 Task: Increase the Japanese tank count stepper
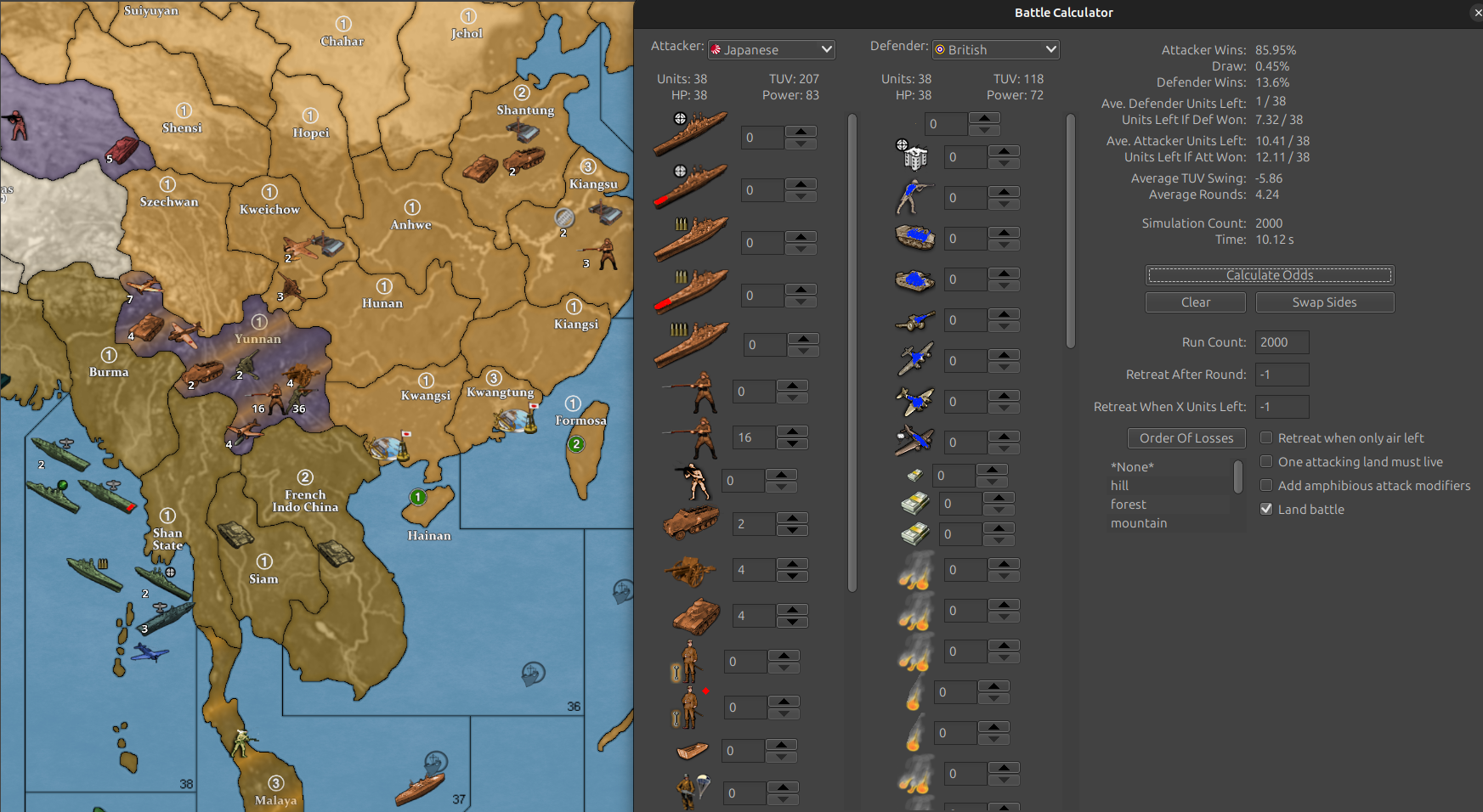(792, 610)
